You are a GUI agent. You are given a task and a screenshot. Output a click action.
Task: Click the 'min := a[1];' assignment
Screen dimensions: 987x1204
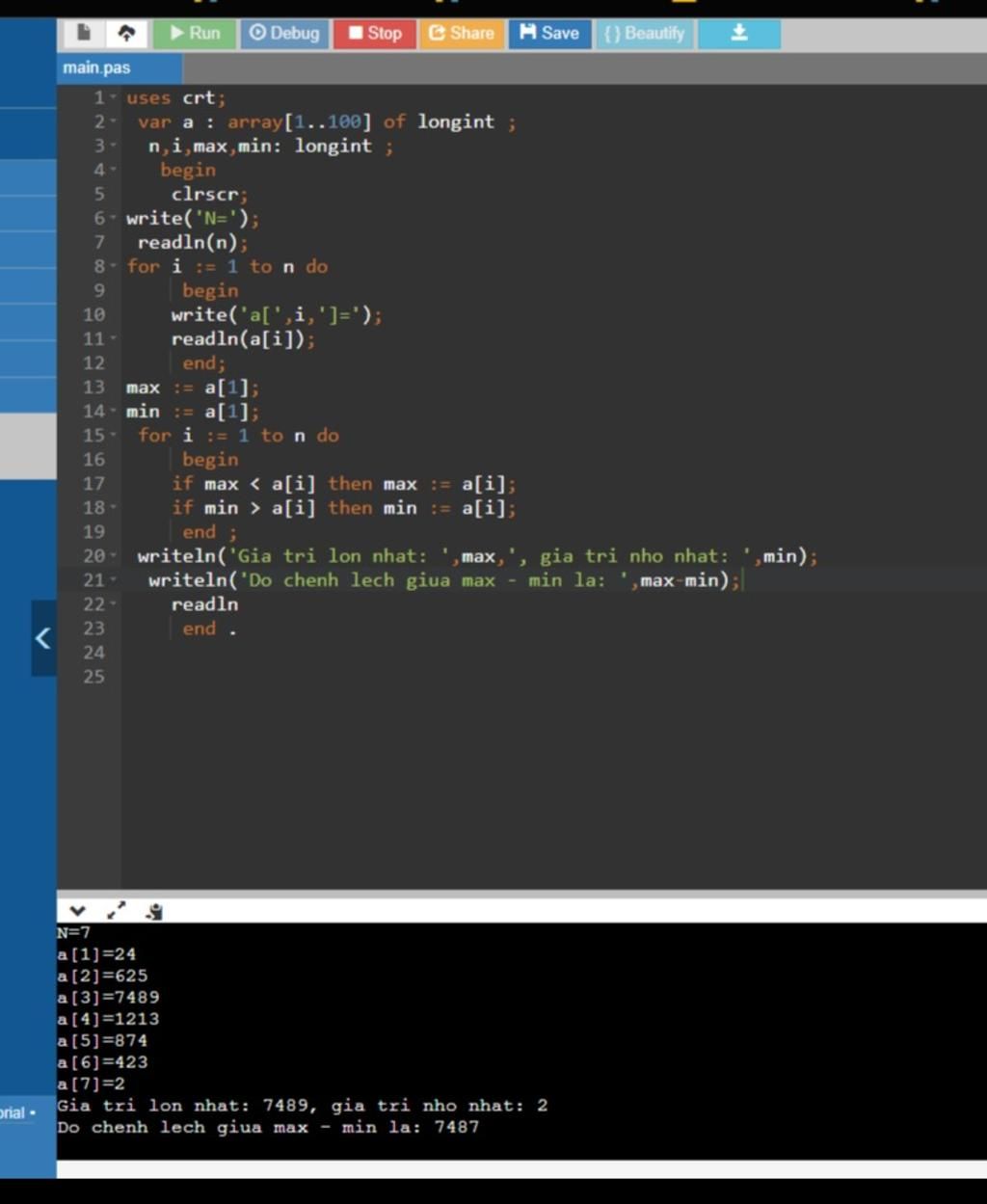[x=193, y=412]
